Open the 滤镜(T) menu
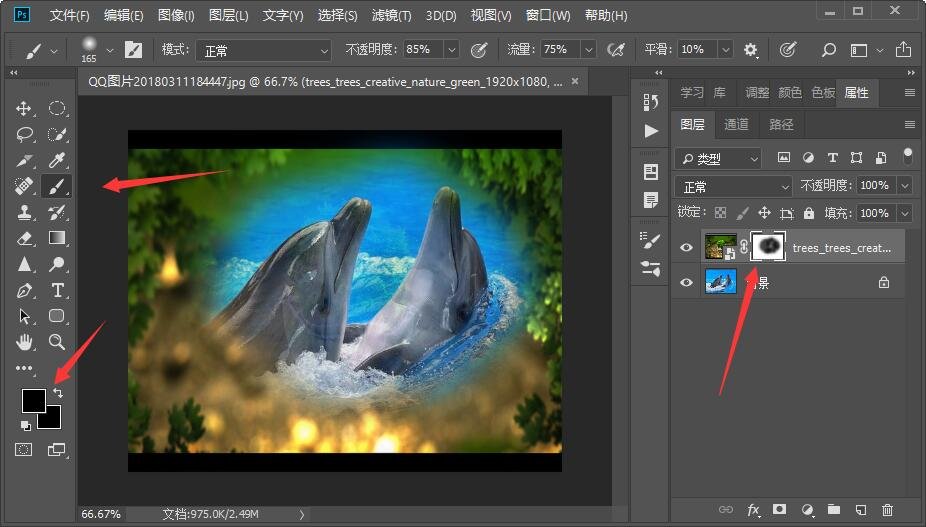 pyautogui.click(x=392, y=15)
